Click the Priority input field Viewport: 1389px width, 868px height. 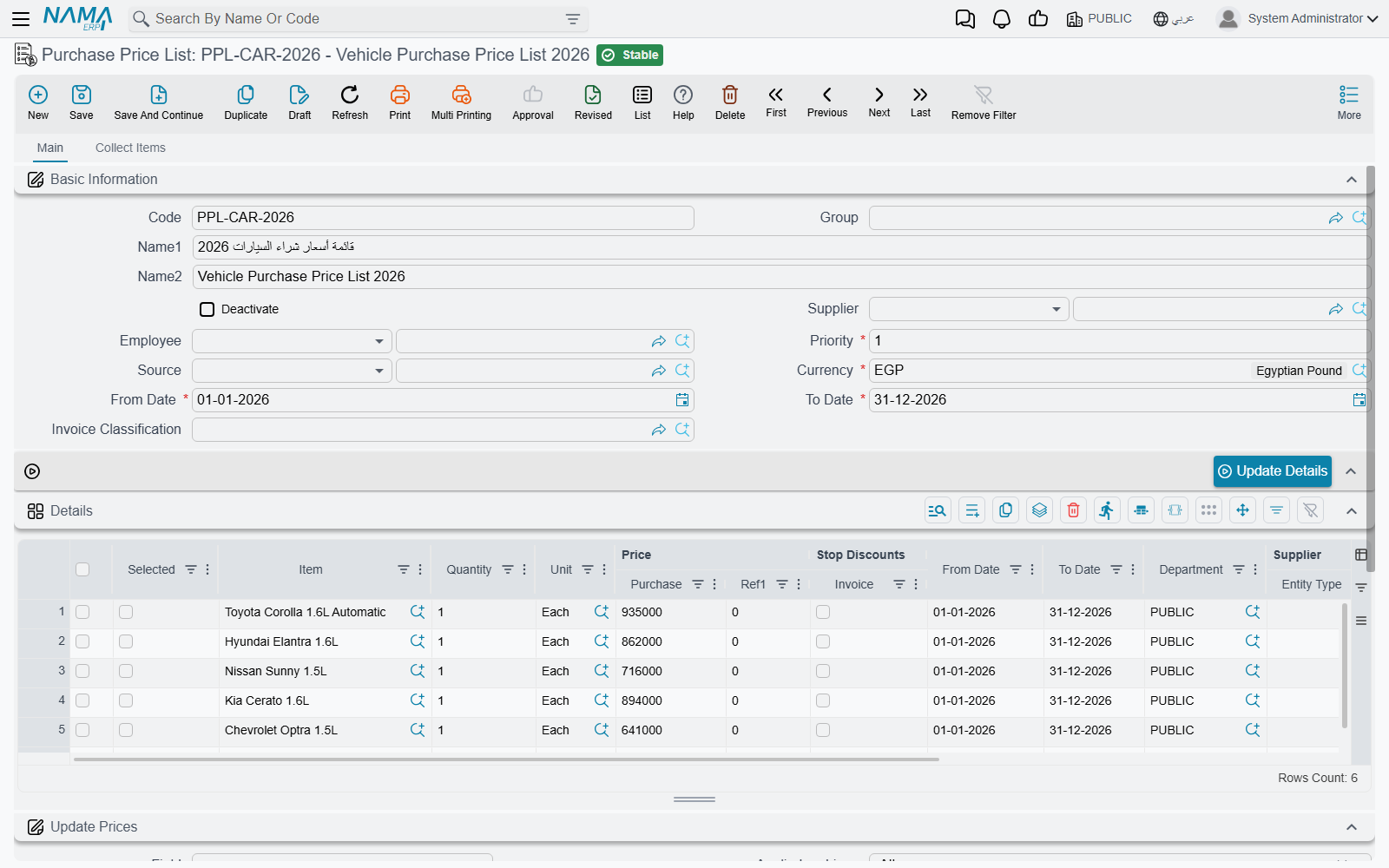[1120, 341]
